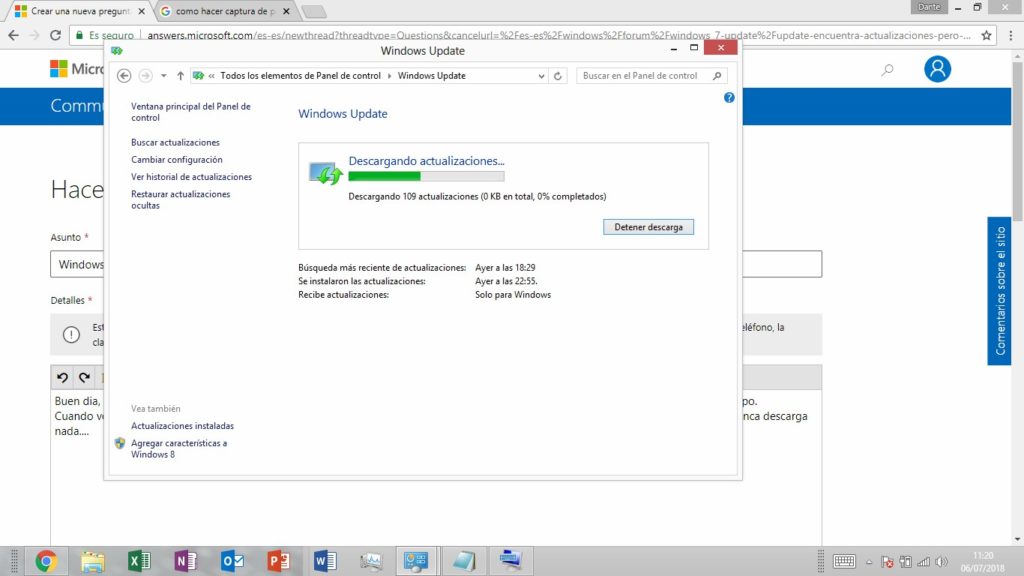This screenshot has width=1024, height=576.
Task: Launch OneNote from the taskbar
Action: pos(185,561)
